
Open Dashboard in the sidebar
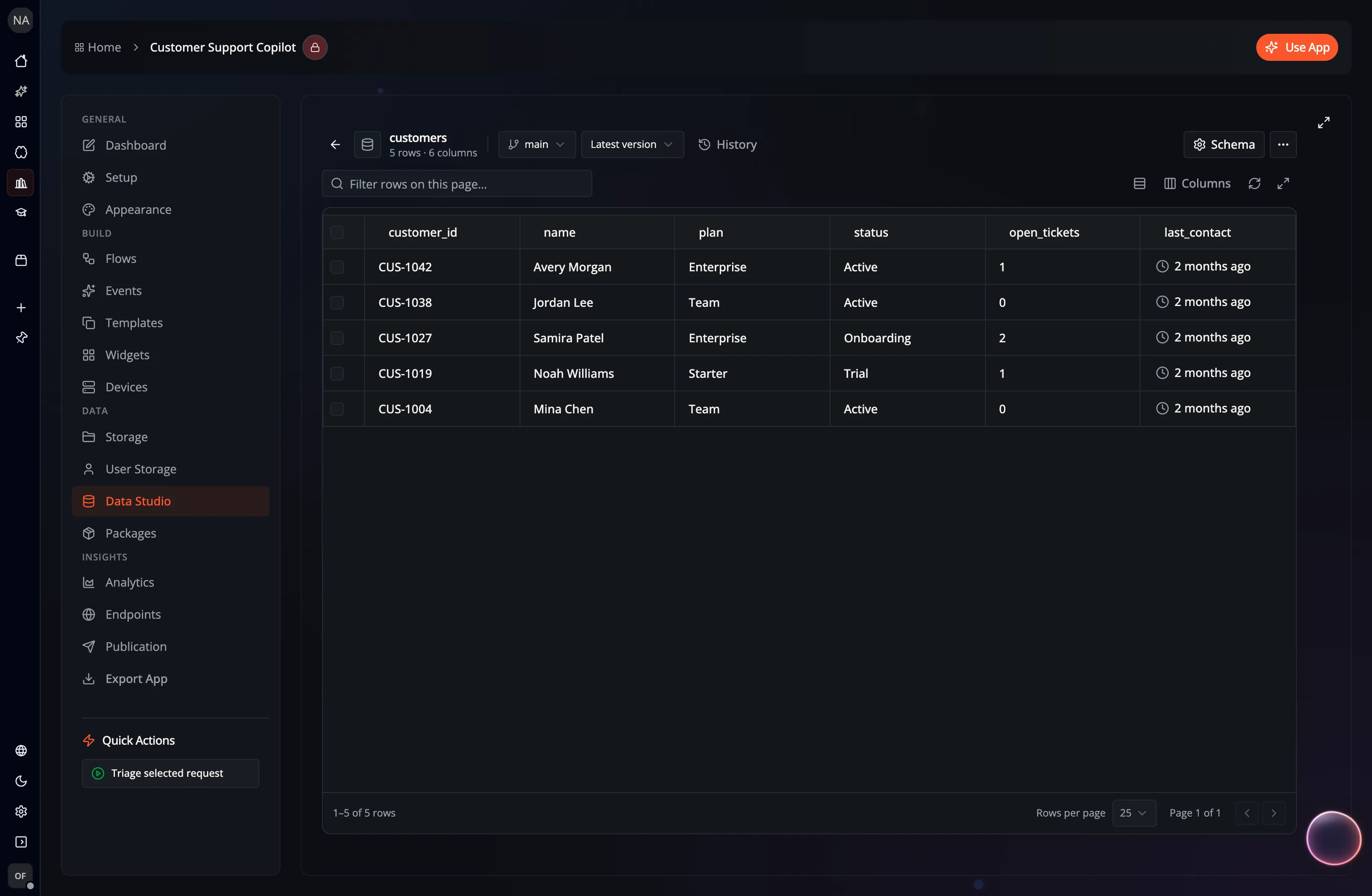pyautogui.click(x=171, y=145)
